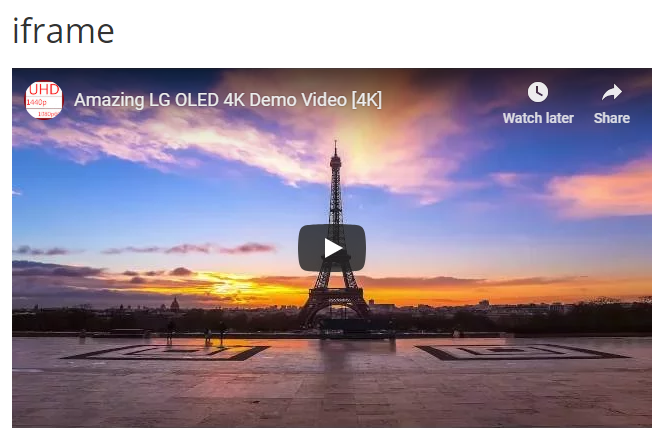Click the left maze pattern on the plaza pavement
The width and height of the screenshot is (664, 439).
166,352
